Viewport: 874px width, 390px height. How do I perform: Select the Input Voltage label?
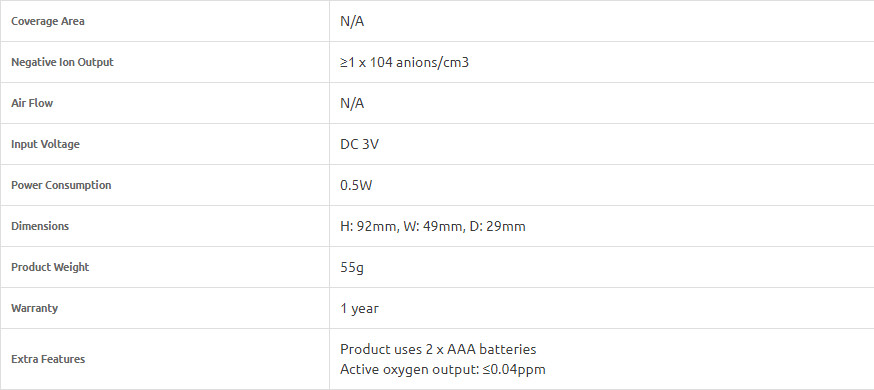(x=45, y=144)
